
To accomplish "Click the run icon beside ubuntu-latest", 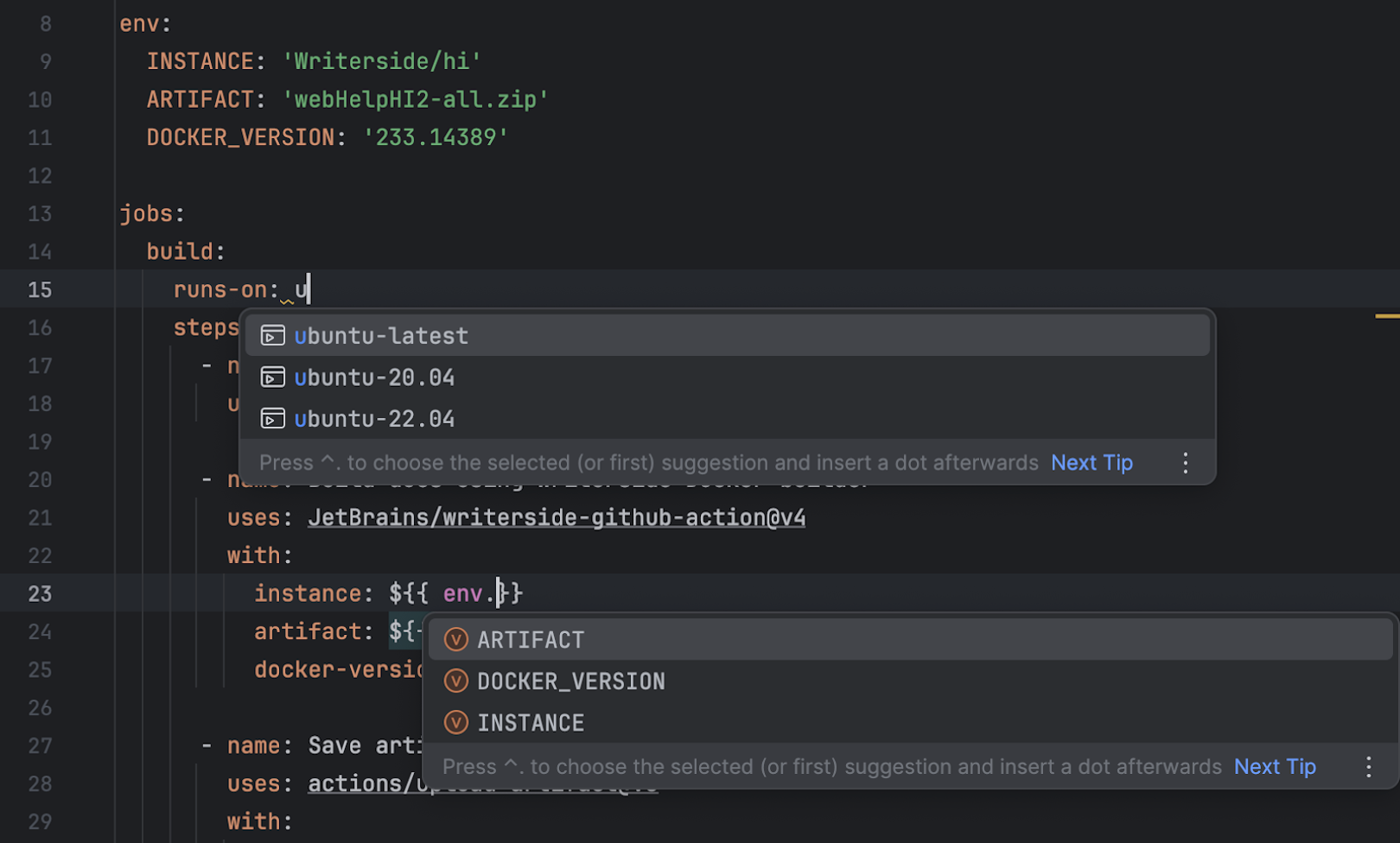I will click(272, 335).
